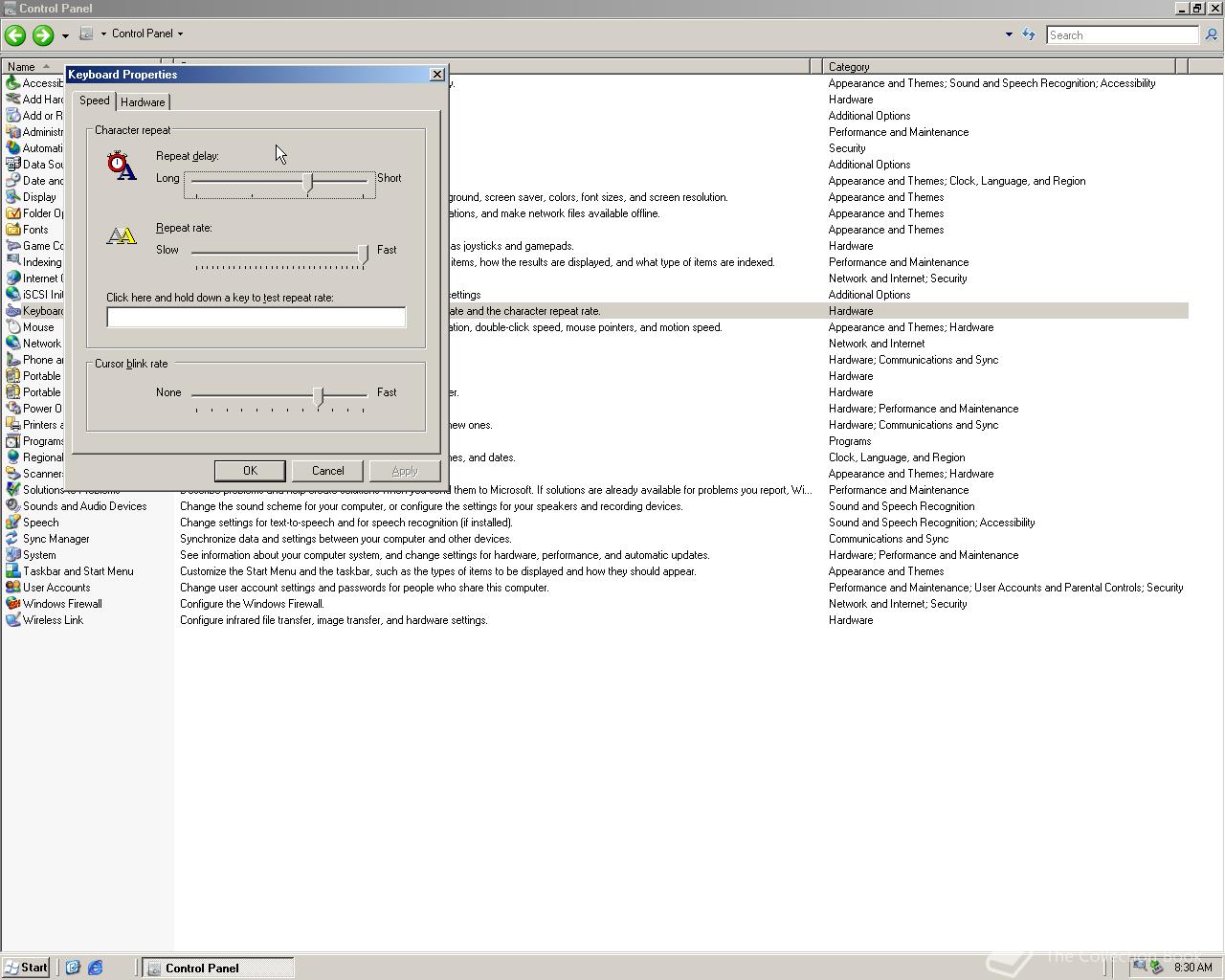Click the system tray clock 8:30 AM
1225x980 pixels.
tap(1192, 968)
